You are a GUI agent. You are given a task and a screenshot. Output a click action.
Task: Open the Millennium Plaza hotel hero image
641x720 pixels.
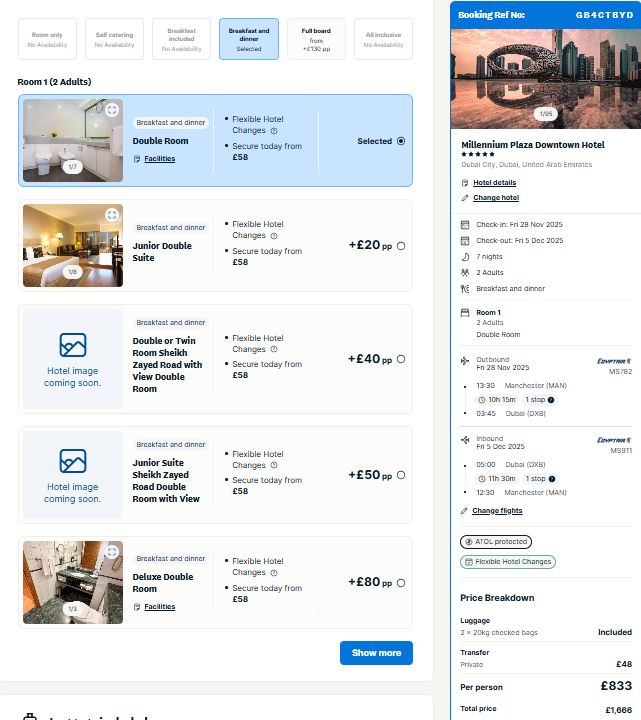546,79
